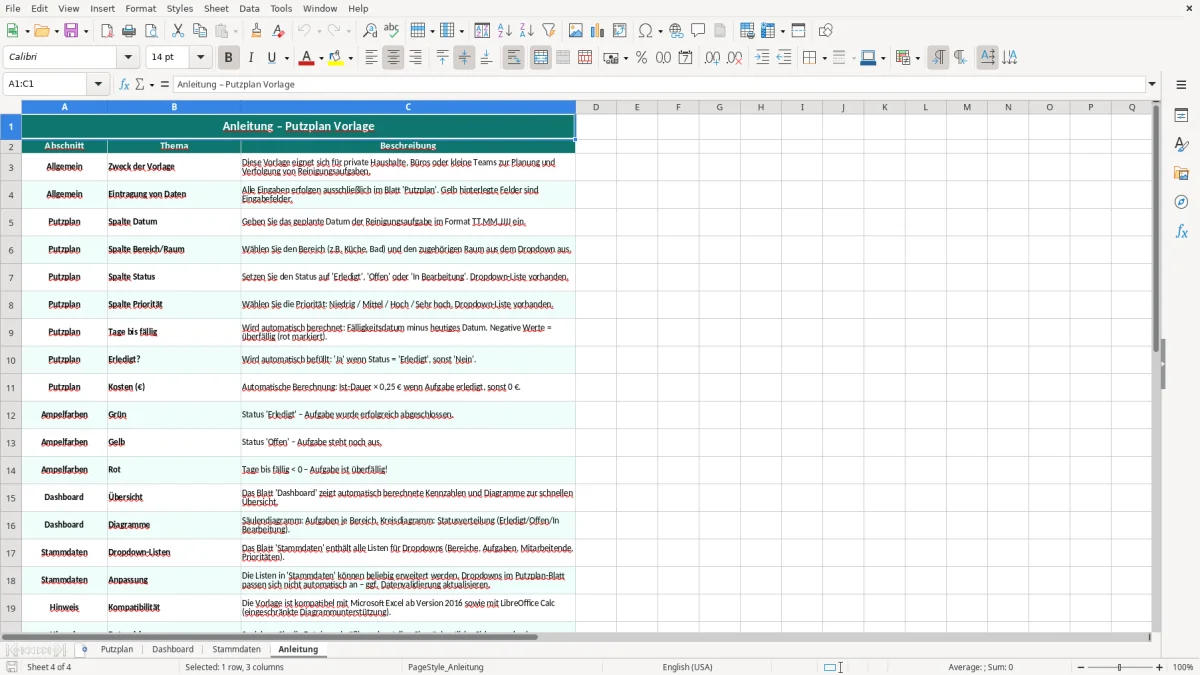
Task: Select row 9 header
Action: pyautogui.click(x=11, y=332)
